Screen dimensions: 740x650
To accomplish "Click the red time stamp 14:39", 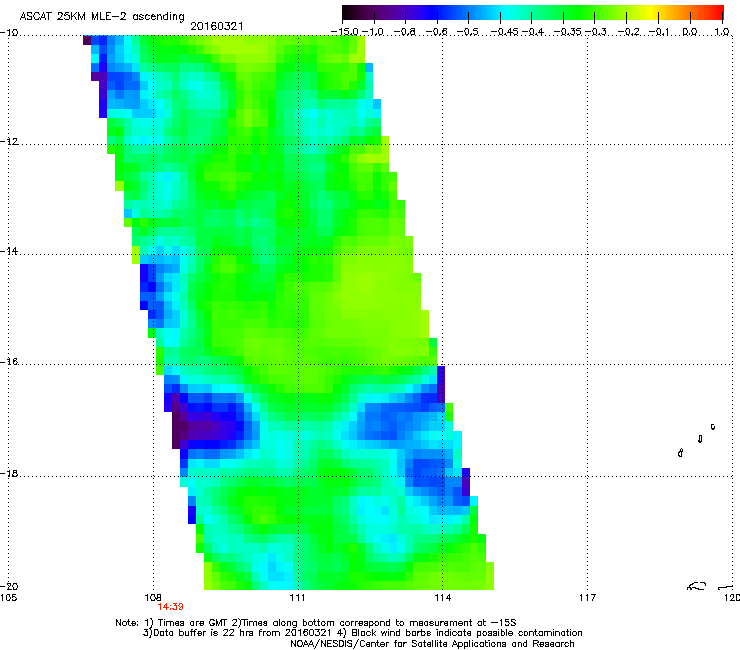I will click(x=170, y=607).
